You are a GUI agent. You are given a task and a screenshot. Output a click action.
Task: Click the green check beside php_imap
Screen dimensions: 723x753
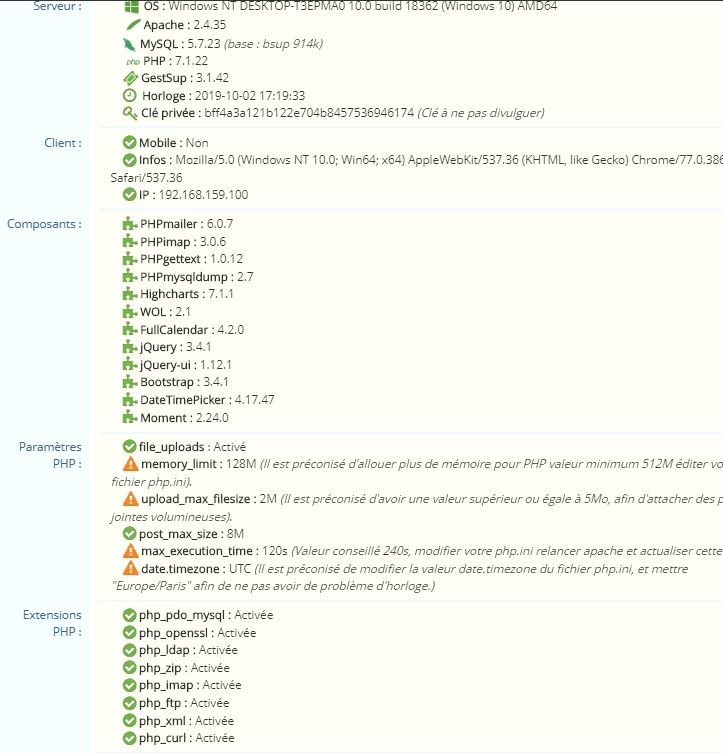click(129, 685)
